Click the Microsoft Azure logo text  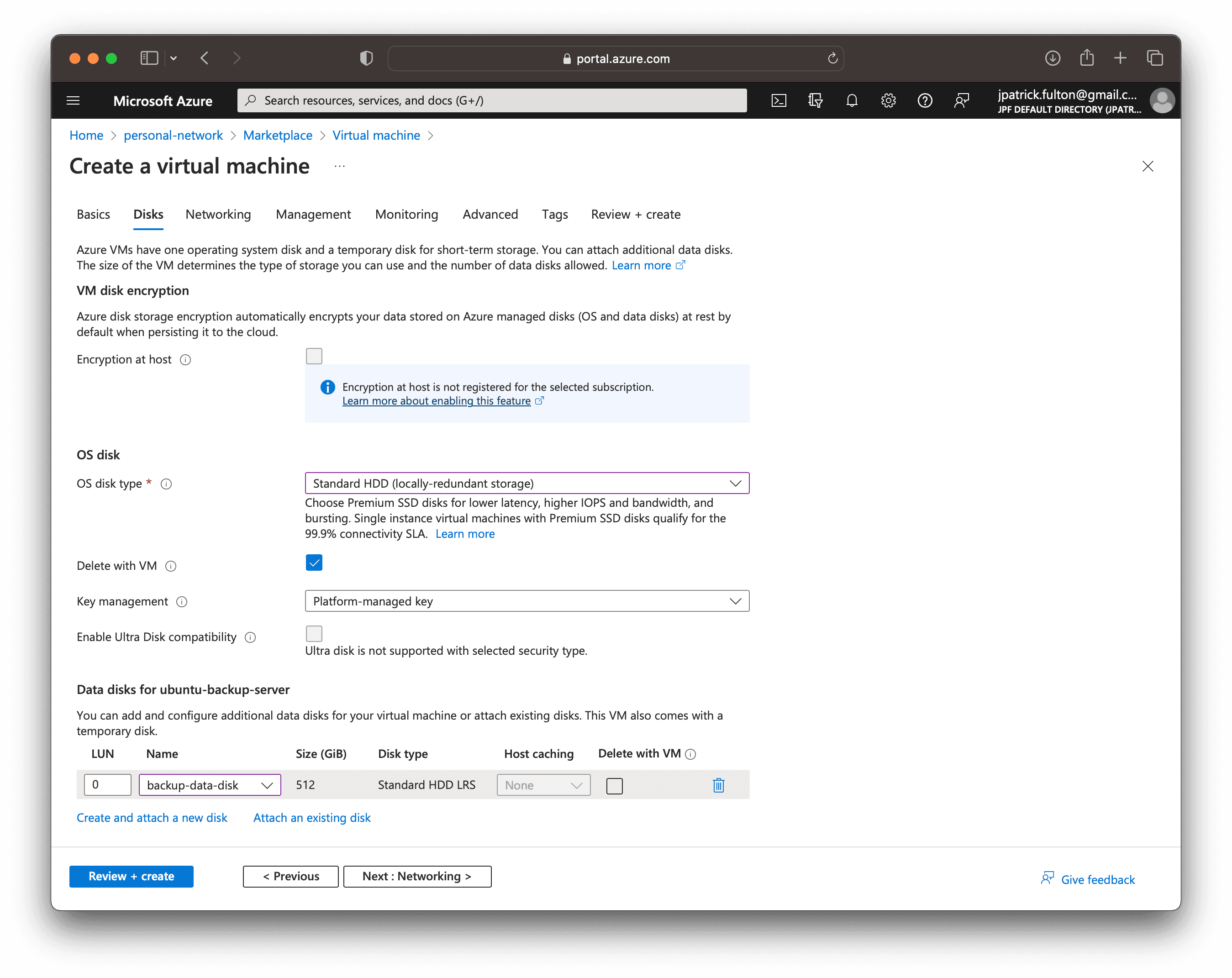click(163, 101)
